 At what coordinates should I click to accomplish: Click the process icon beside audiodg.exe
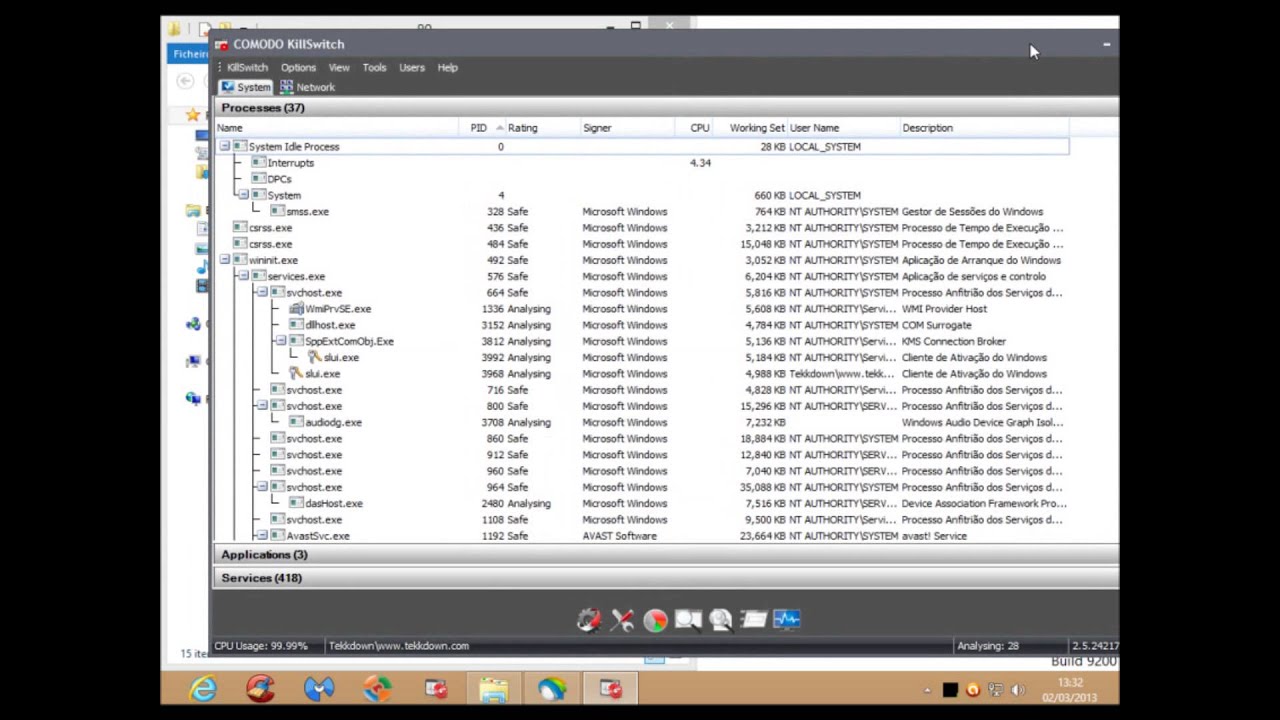(296, 422)
